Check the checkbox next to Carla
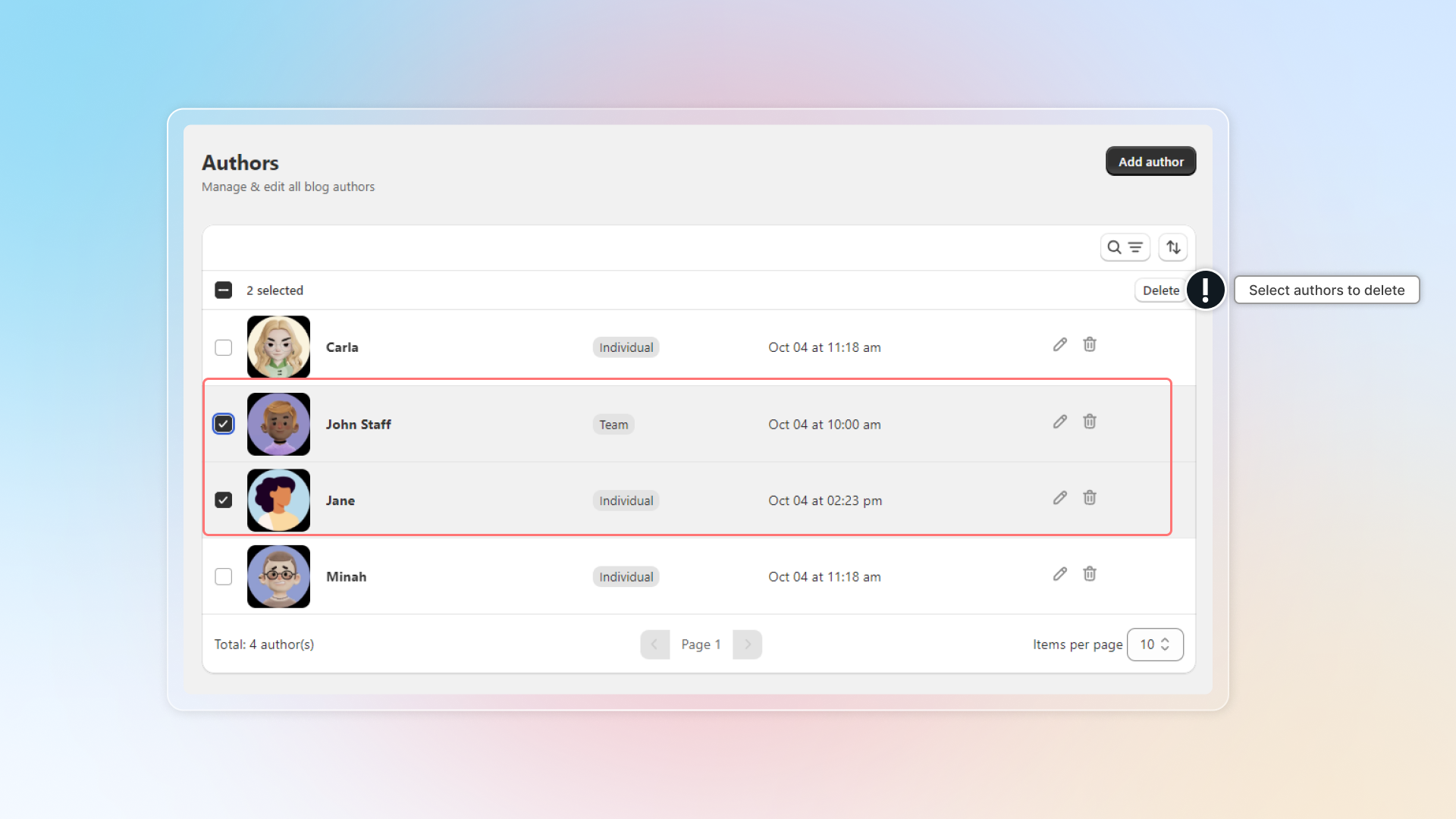This screenshot has height=819, width=1456. (x=223, y=347)
